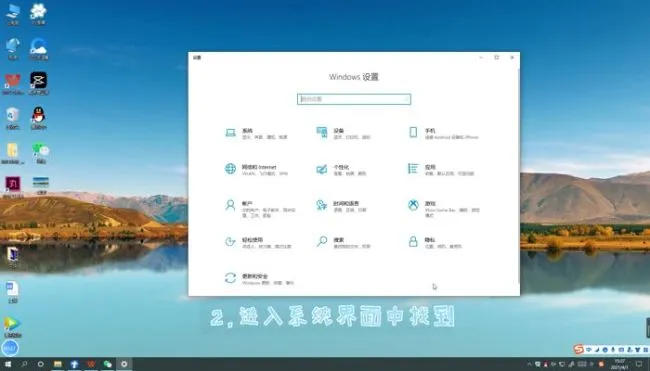Viewport: 650px width, 371px height.
Task: Open the 应用 (Apps) settings category
Action: [x=441, y=170]
